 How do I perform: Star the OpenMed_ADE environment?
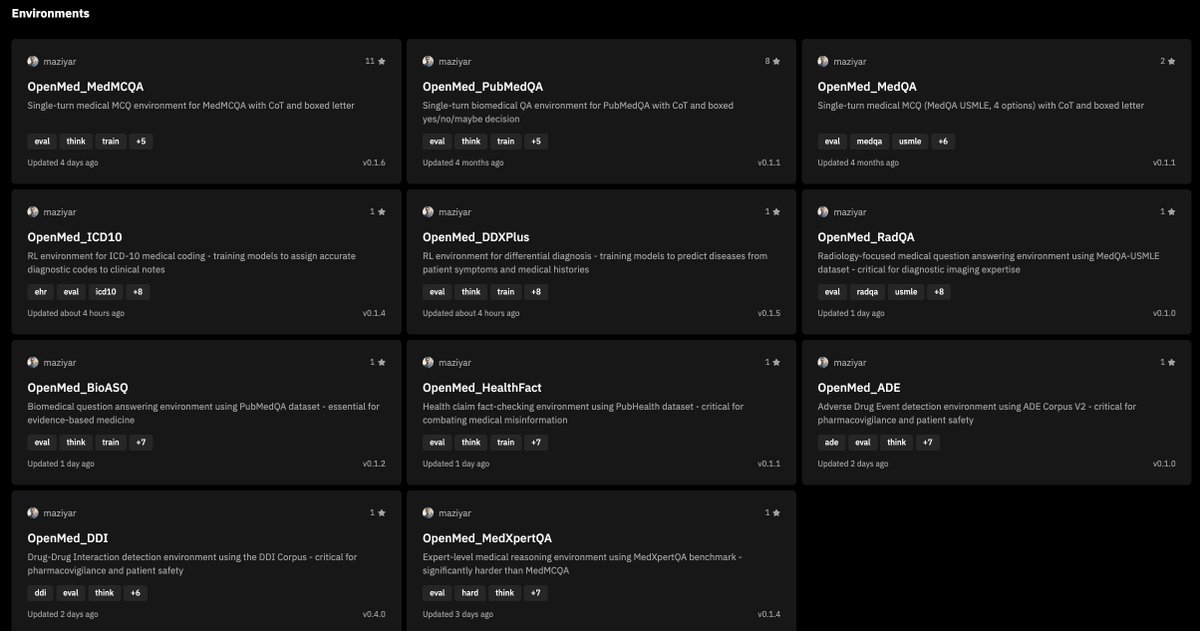[1172, 362]
